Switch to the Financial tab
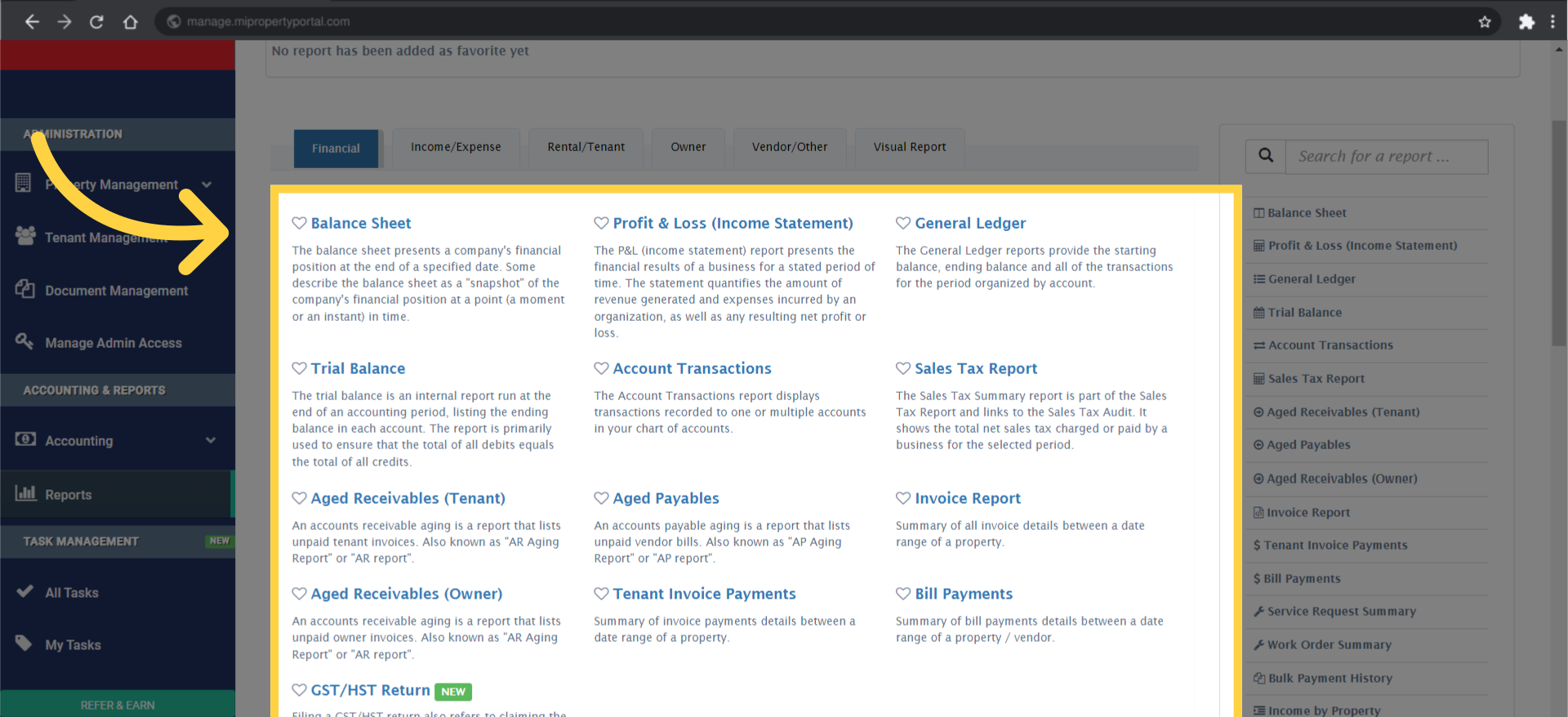 tap(336, 149)
